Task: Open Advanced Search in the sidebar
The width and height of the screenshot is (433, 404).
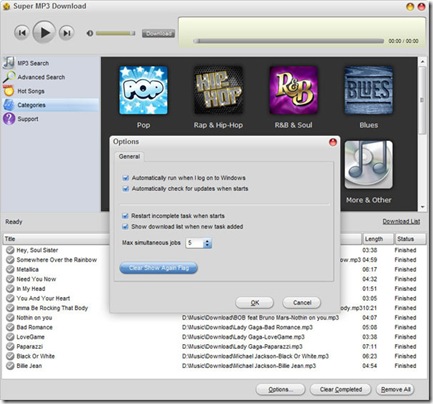Action: (x=41, y=77)
